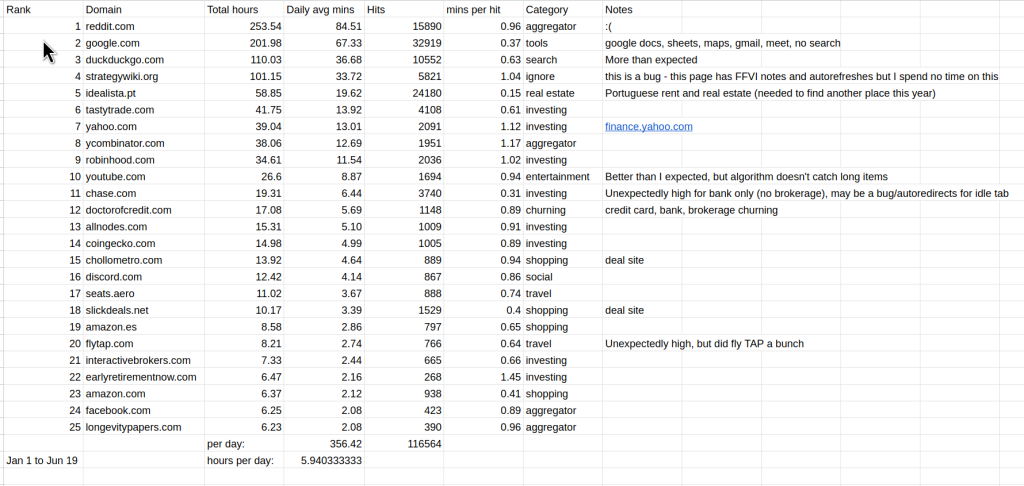The width and height of the screenshot is (1024, 486).
Task: Click the 'did fly TAP a bunch' note
Action: (704, 344)
